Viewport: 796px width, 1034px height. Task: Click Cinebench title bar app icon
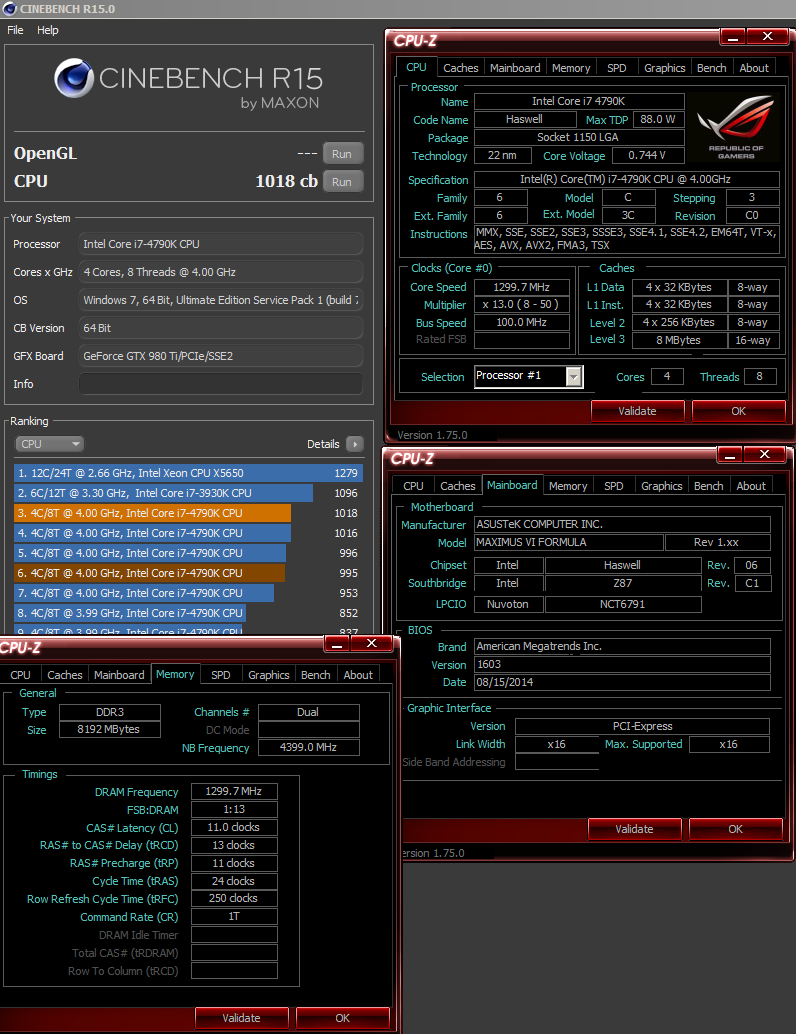pos(9,9)
